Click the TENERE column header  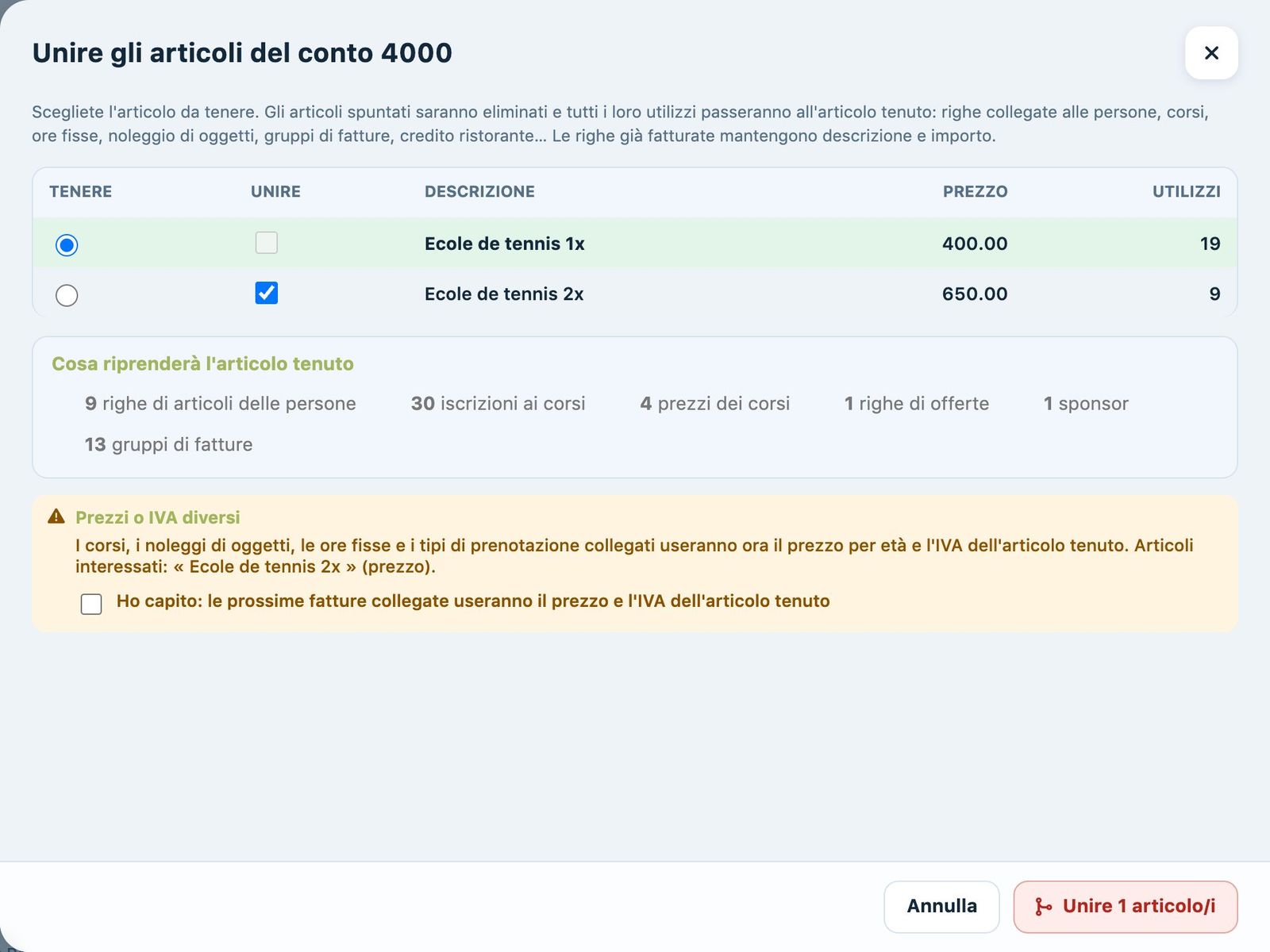[x=81, y=192]
